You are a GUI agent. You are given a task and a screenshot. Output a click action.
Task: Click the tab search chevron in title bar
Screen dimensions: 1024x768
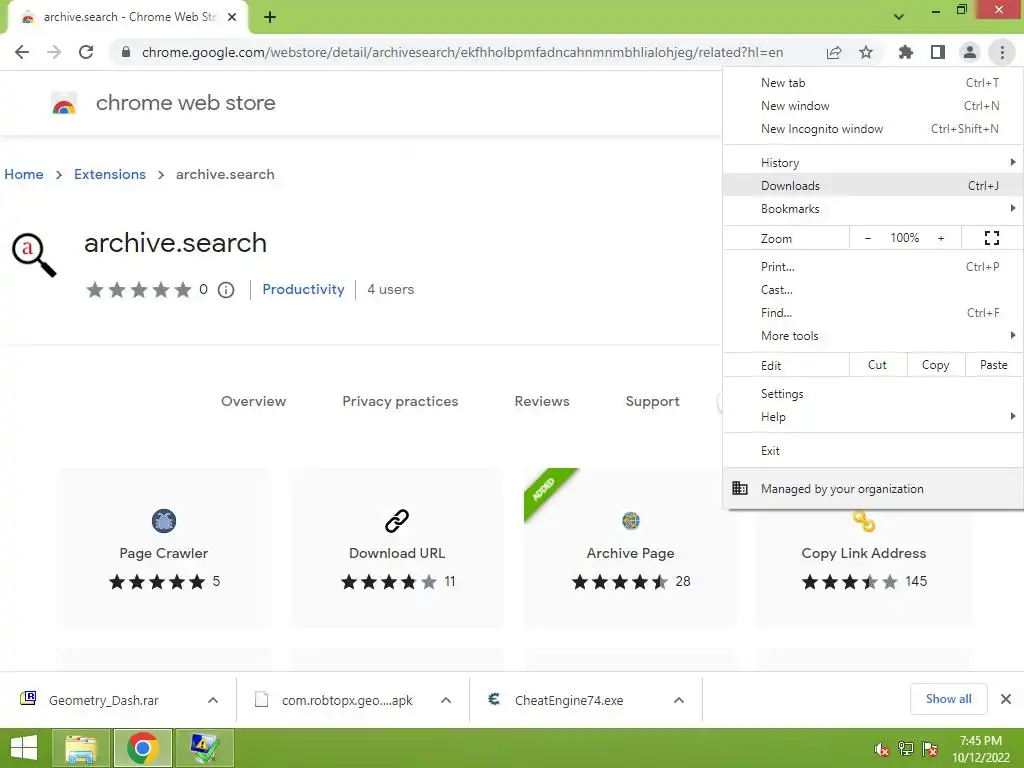point(899,17)
